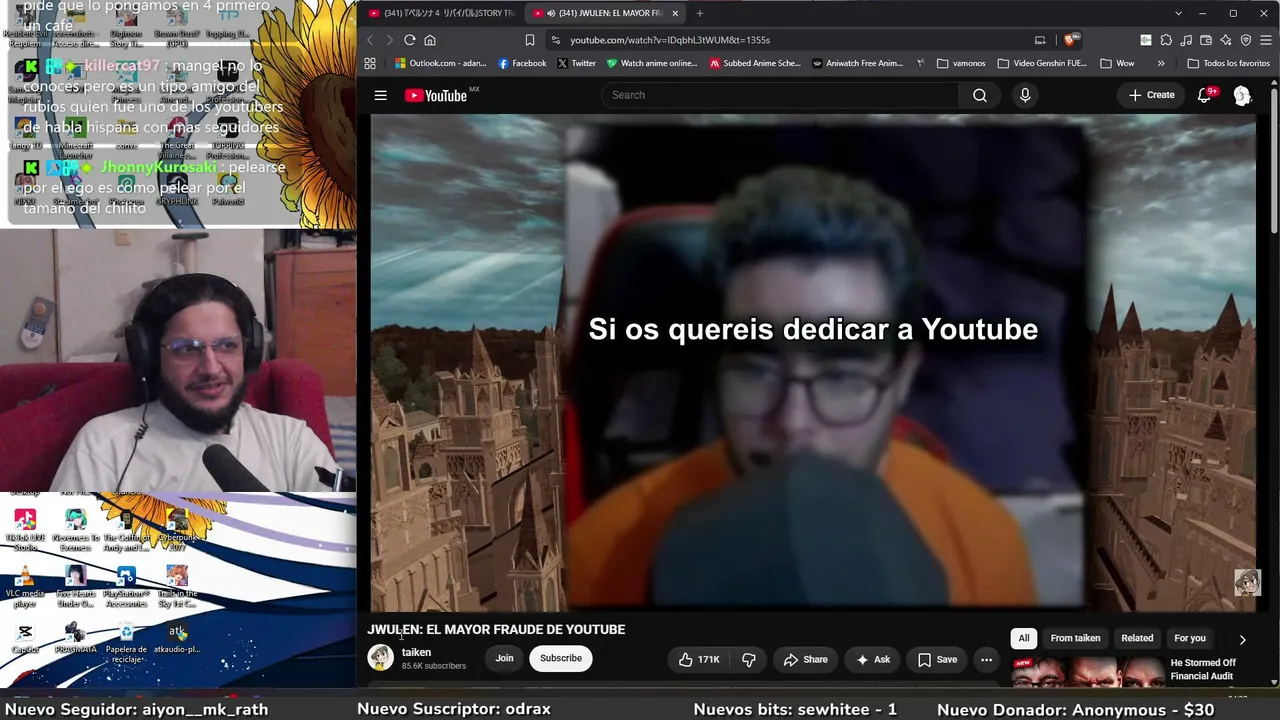Select the atkaudio-pl desktop icon

177,638
